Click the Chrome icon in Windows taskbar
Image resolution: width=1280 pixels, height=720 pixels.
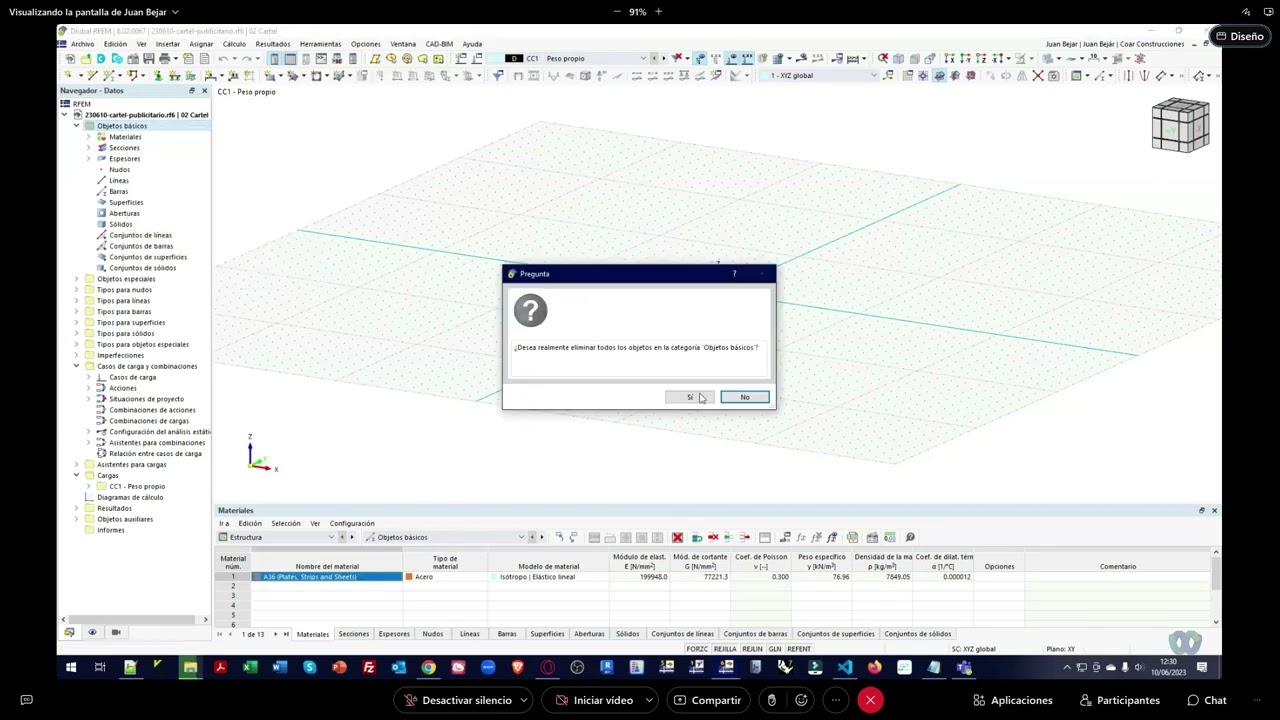[x=428, y=667]
